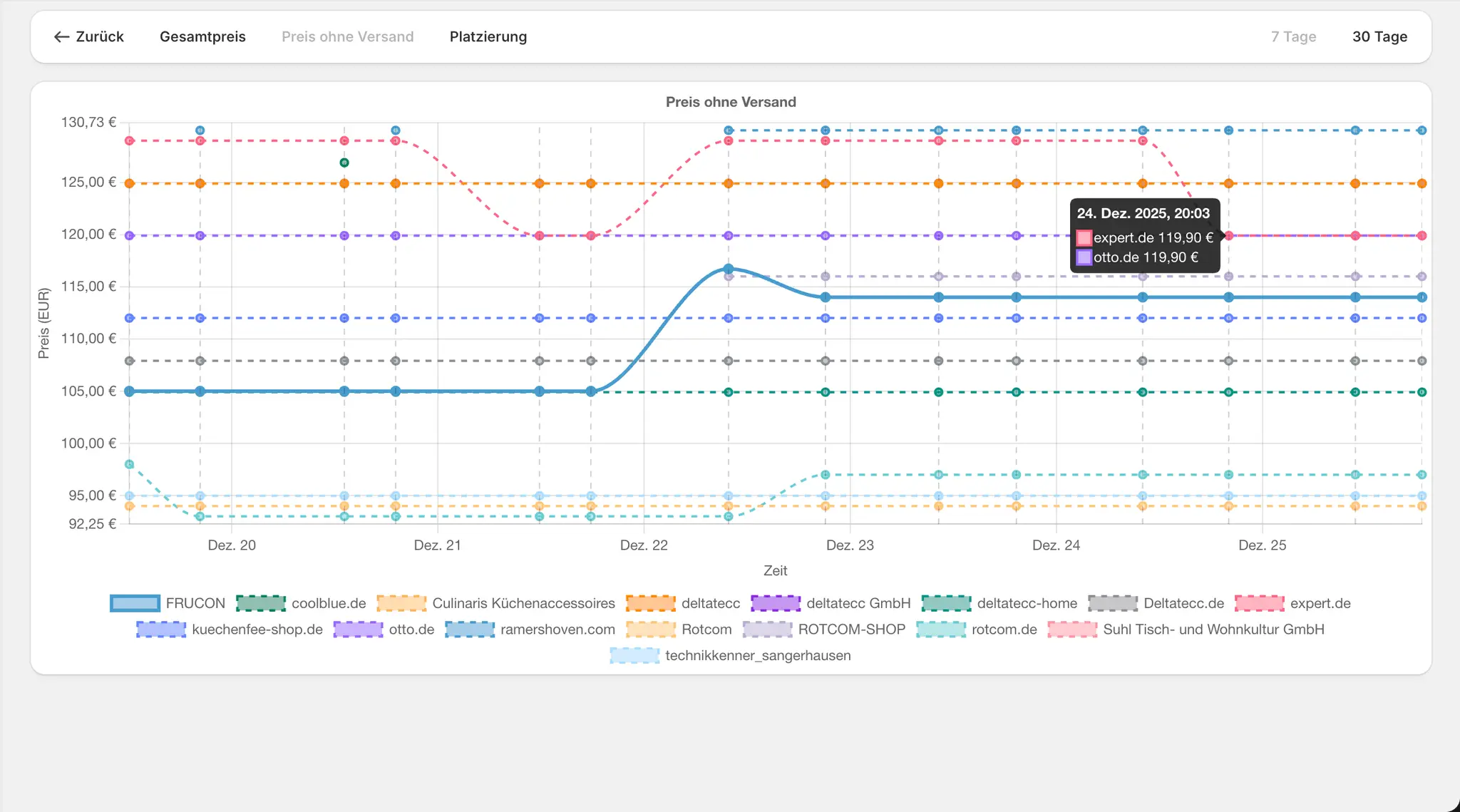The height and width of the screenshot is (812, 1460).
Task: Click the 92,25 € y-axis label
Action: point(92,524)
